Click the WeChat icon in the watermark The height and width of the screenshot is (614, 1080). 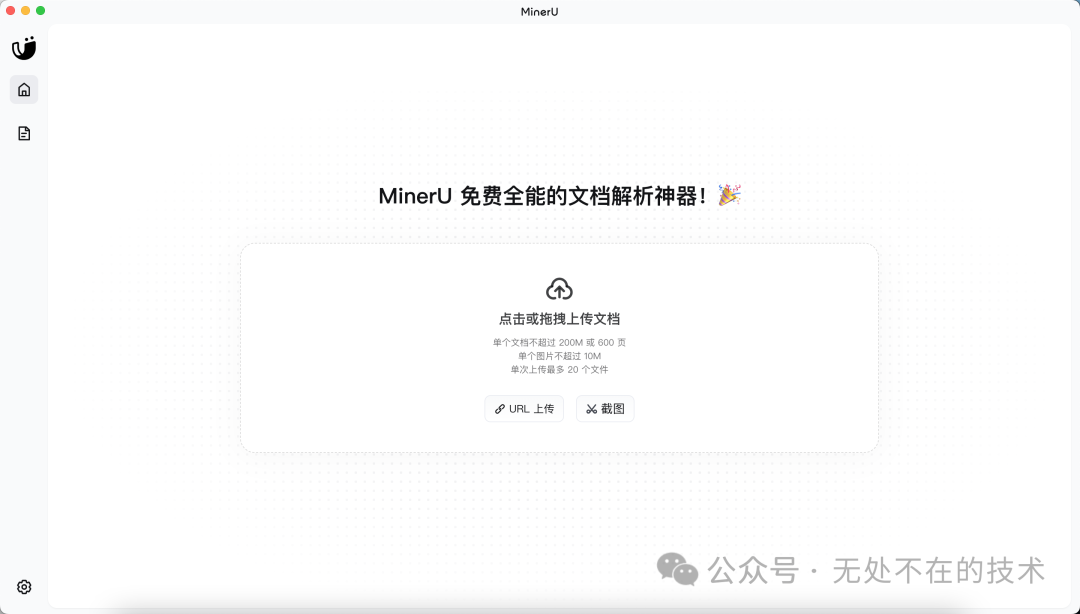678,570
